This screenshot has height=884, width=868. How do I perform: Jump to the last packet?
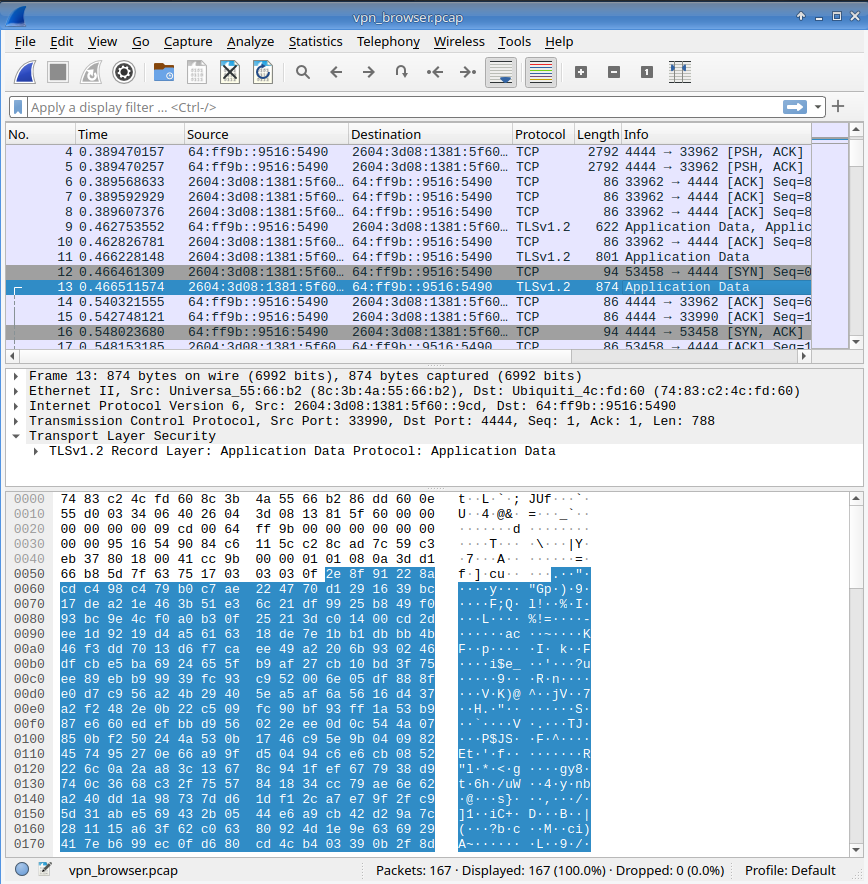pos(468,72)
